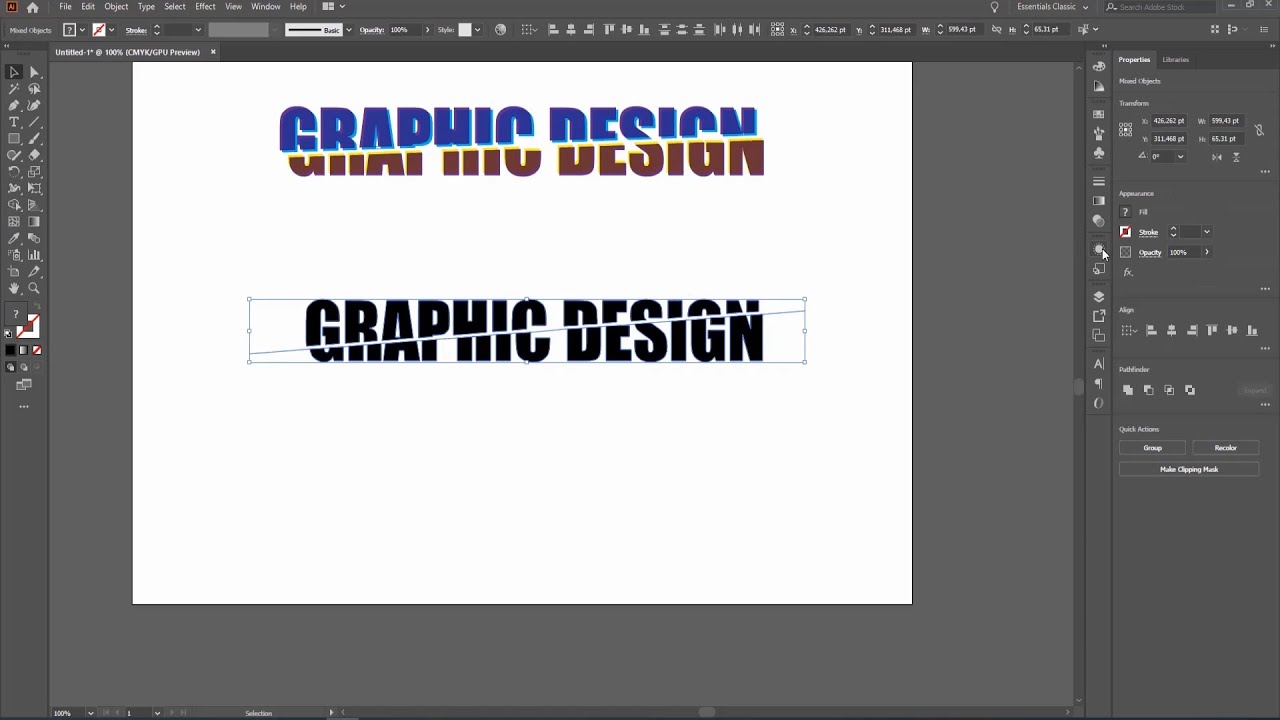1280x720 pixels.
Task: Click the Stroke color swatch in Properties
Action: coord(1125,232)
